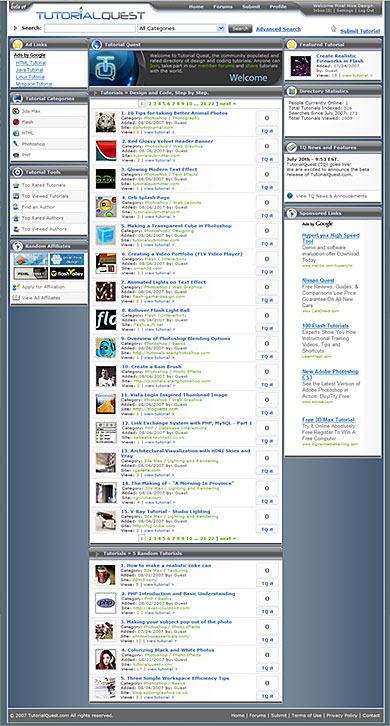The height and width of the screenshot is (726, 390).
Task: Open Making a Transparent Cube in Photoshop
Action: [176, 226]
